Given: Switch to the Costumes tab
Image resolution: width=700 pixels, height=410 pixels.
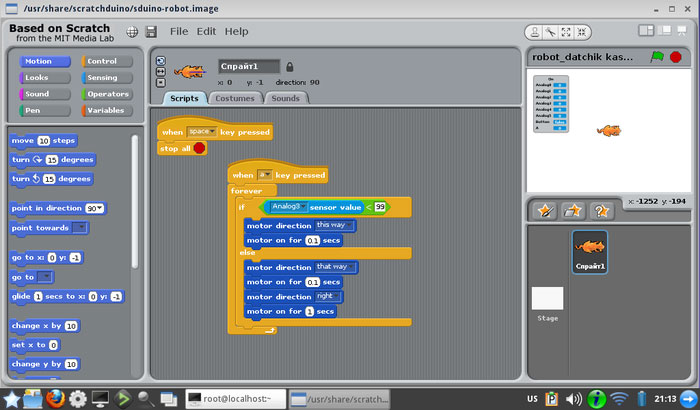Looking at the screenshot, I should click(235, 98).
